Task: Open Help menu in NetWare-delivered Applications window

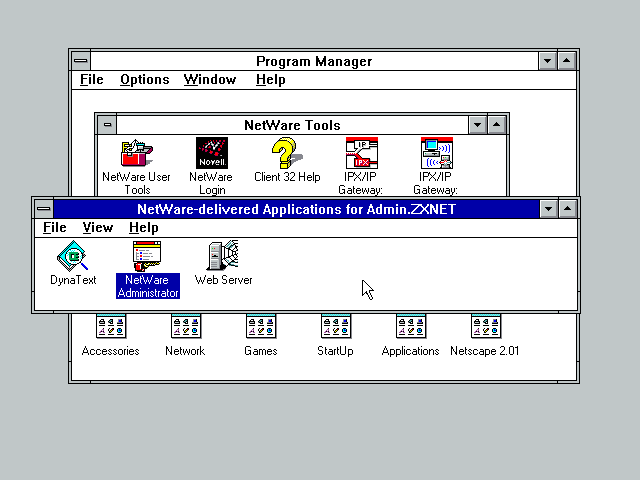Action: [x=143, y=227]
